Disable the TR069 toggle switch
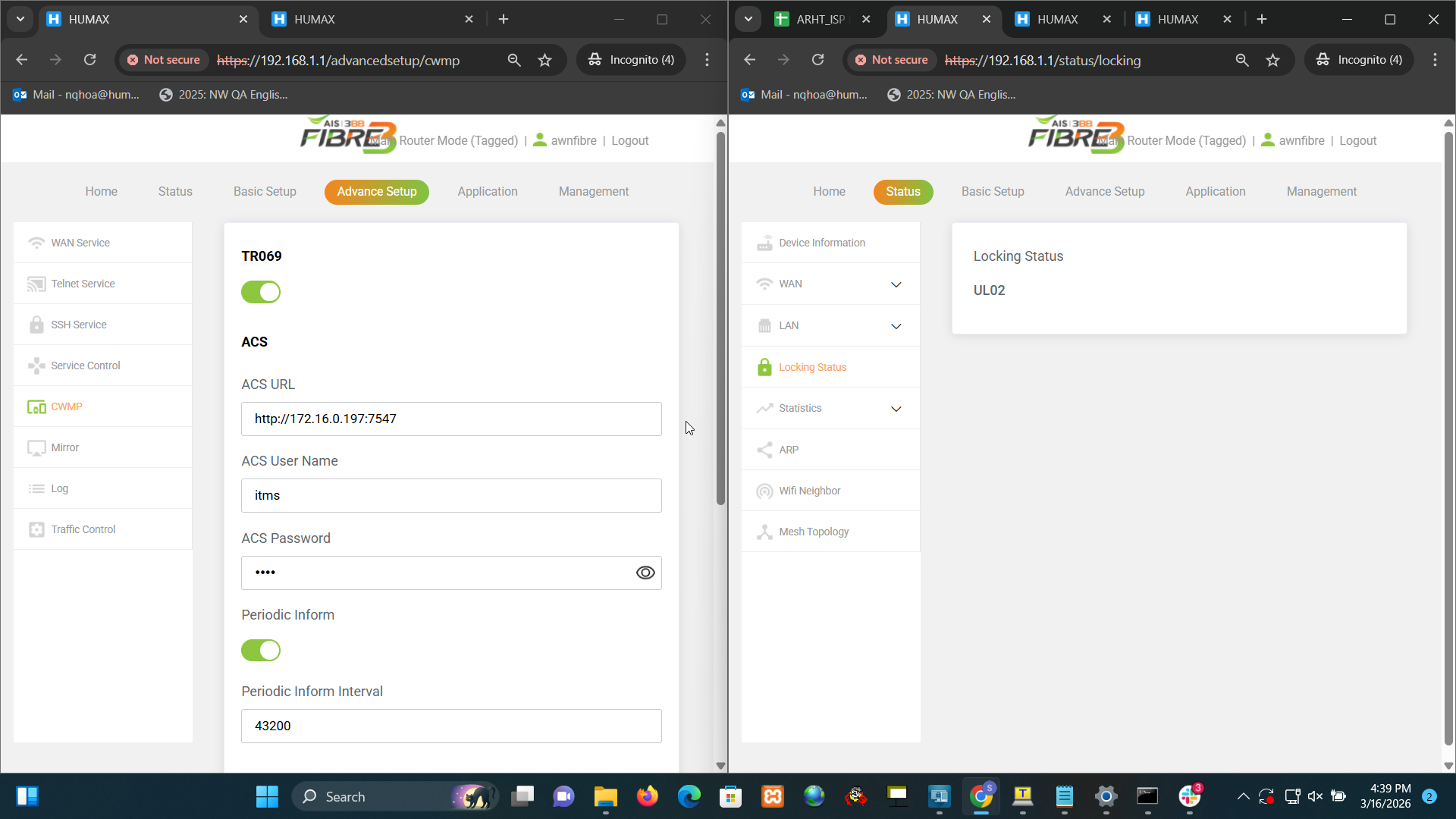This screenshot has height=819, width=1456. [261, 292]
